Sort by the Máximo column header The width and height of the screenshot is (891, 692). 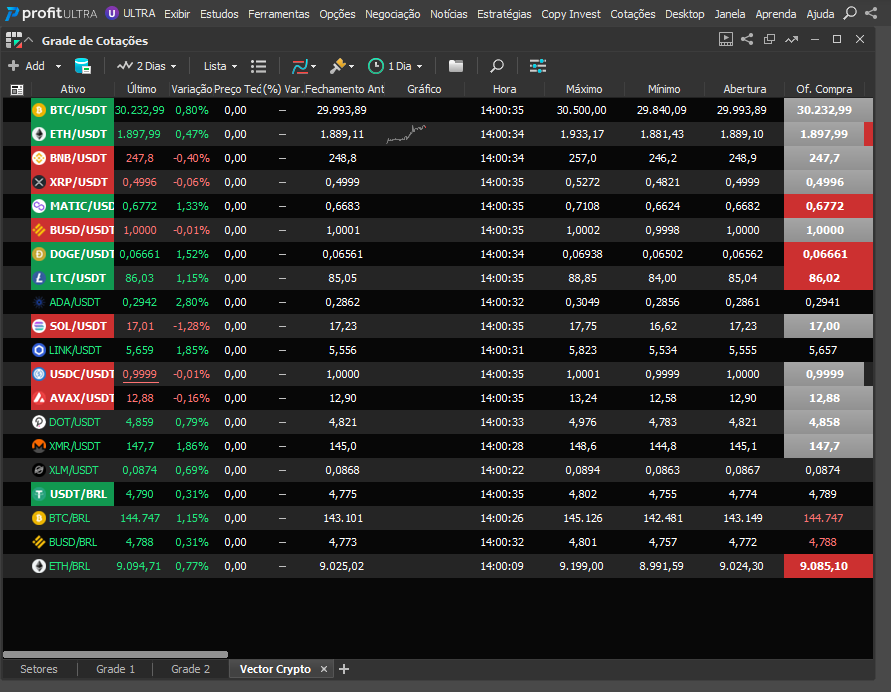(x=584, y=89)
